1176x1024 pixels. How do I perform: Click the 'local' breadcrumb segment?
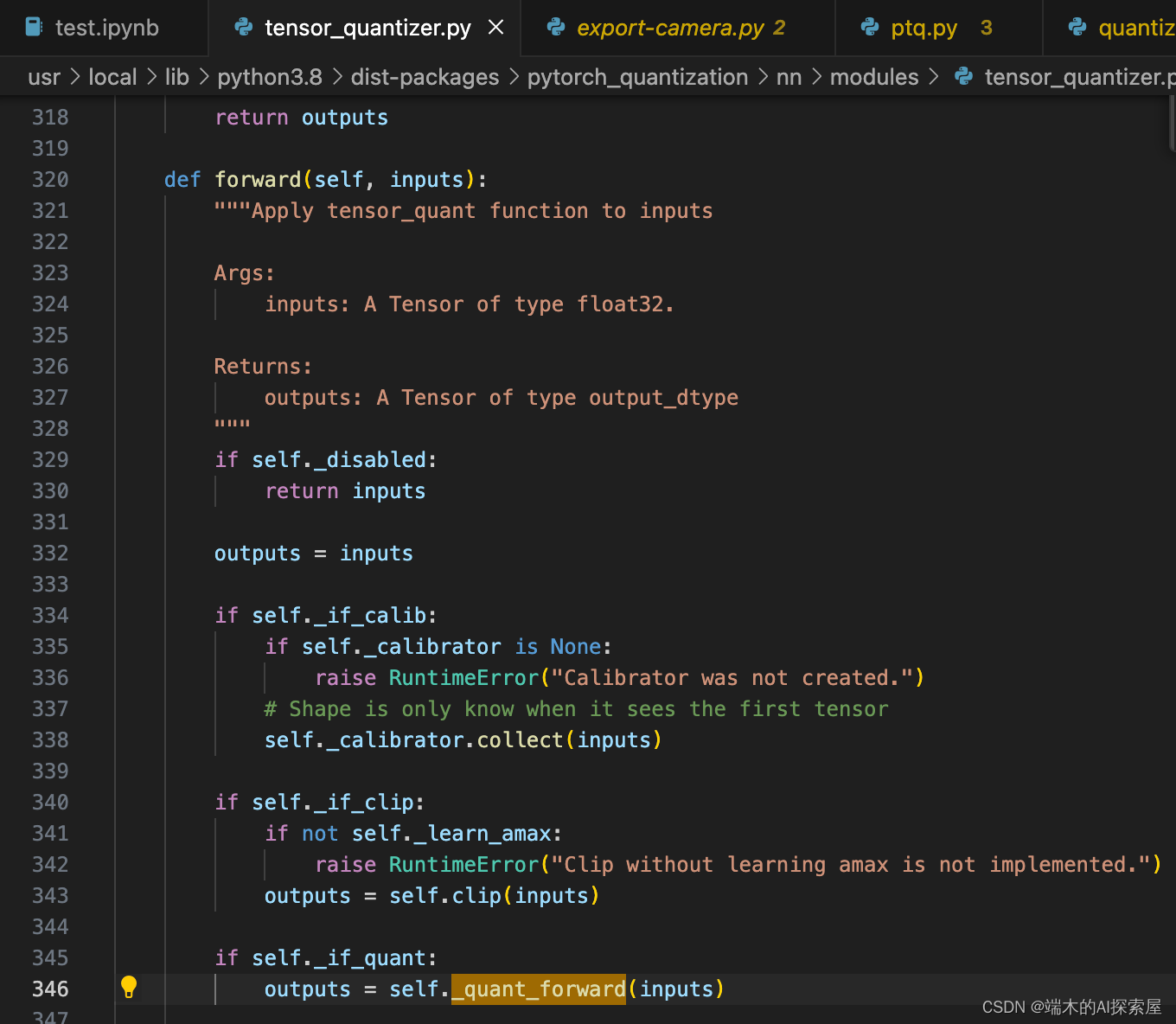(112, 77)
